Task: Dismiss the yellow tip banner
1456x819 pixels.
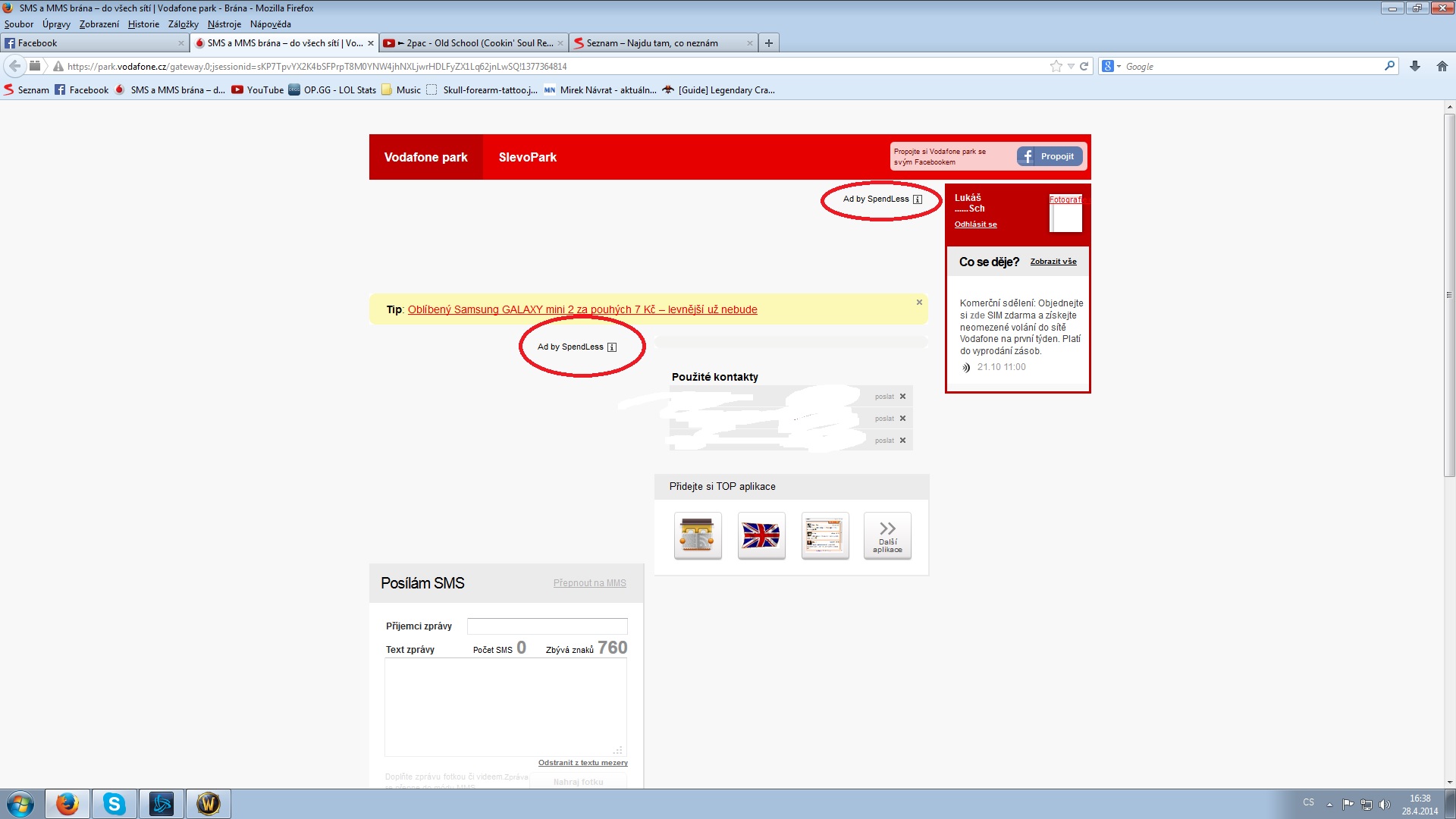Action: [x=919, y=302]
